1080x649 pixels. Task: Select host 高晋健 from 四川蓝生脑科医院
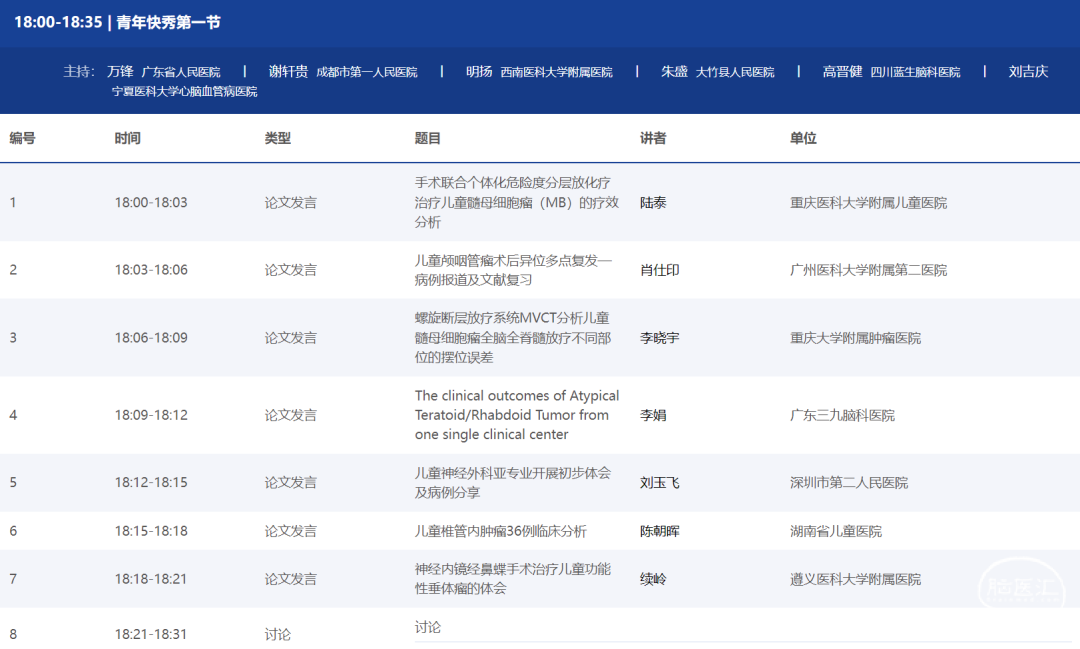coord(842,72)
